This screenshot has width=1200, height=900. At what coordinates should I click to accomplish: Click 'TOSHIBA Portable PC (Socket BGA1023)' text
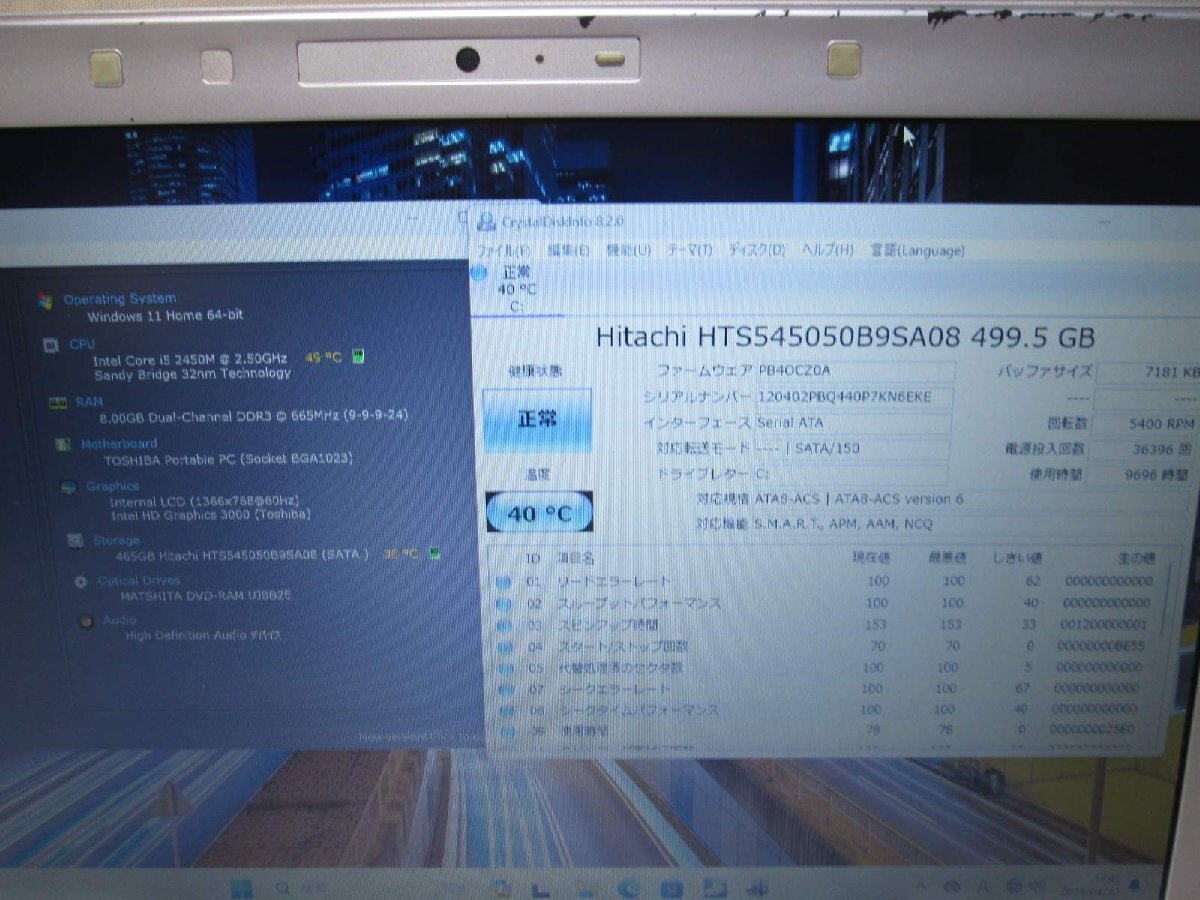(228, 460)
